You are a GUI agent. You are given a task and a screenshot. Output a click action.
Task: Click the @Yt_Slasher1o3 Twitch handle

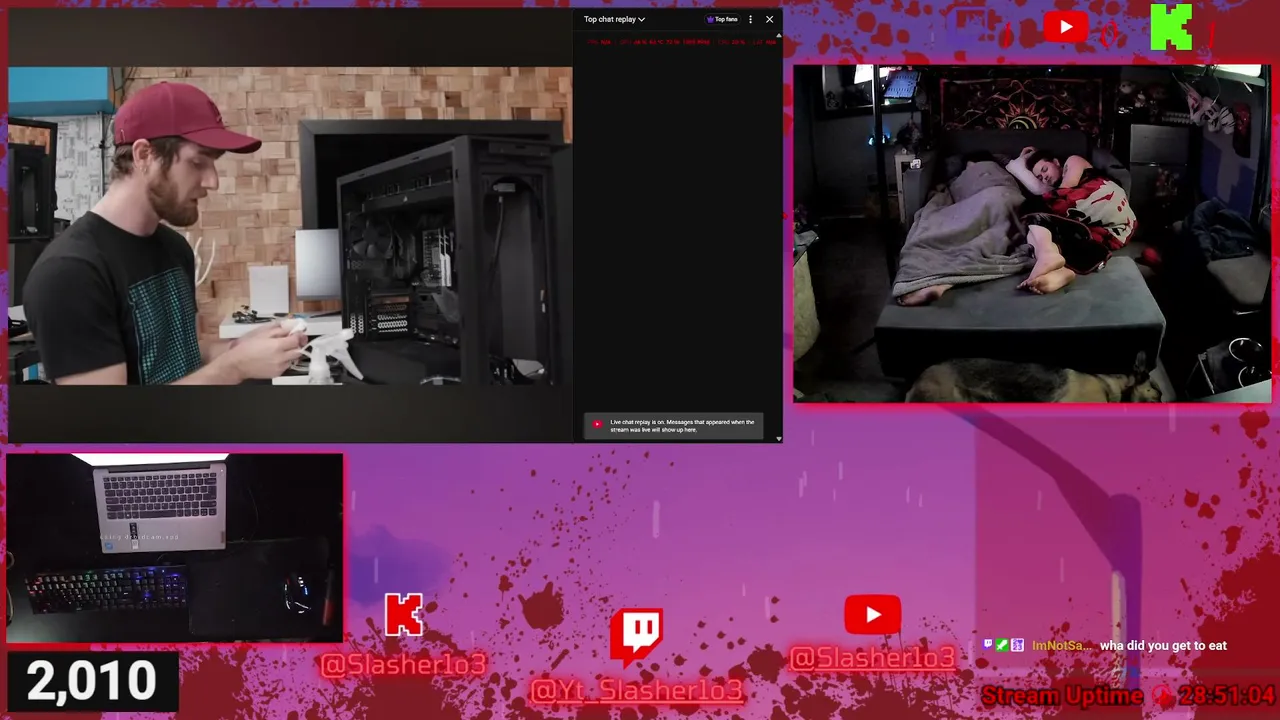638,690
